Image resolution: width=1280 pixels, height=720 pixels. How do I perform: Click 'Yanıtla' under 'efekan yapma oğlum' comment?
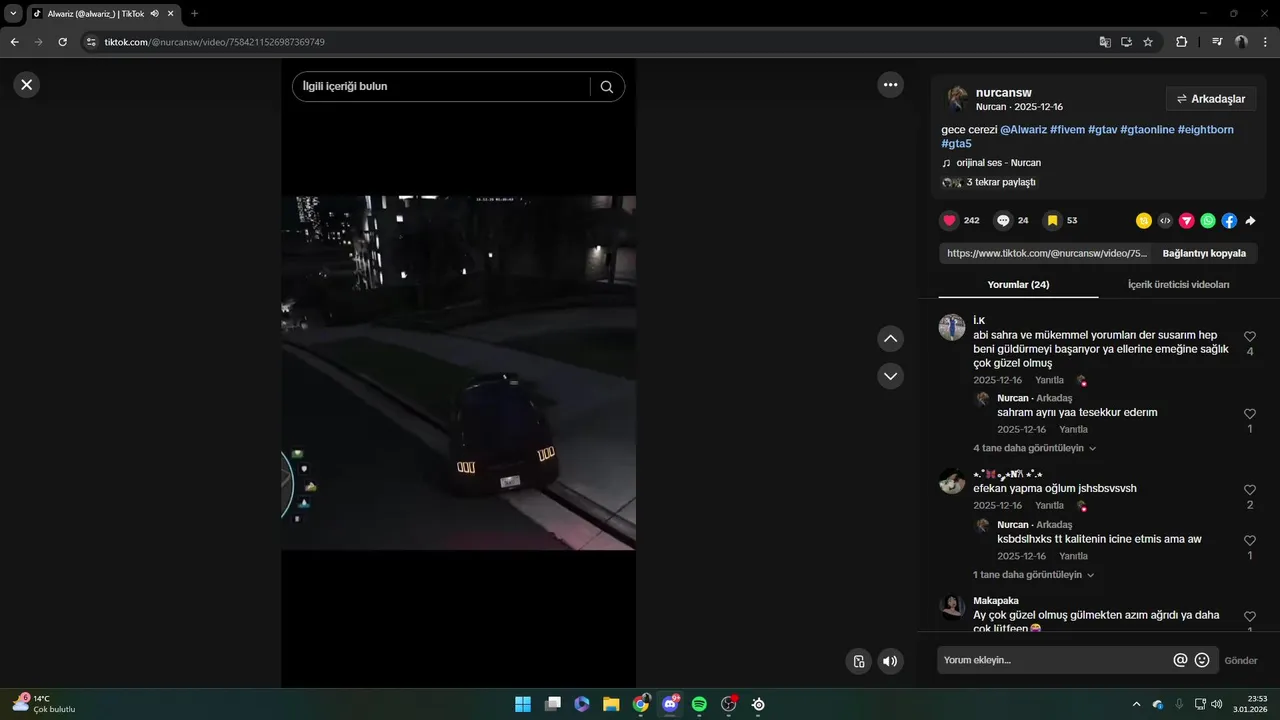point(1049,506)
